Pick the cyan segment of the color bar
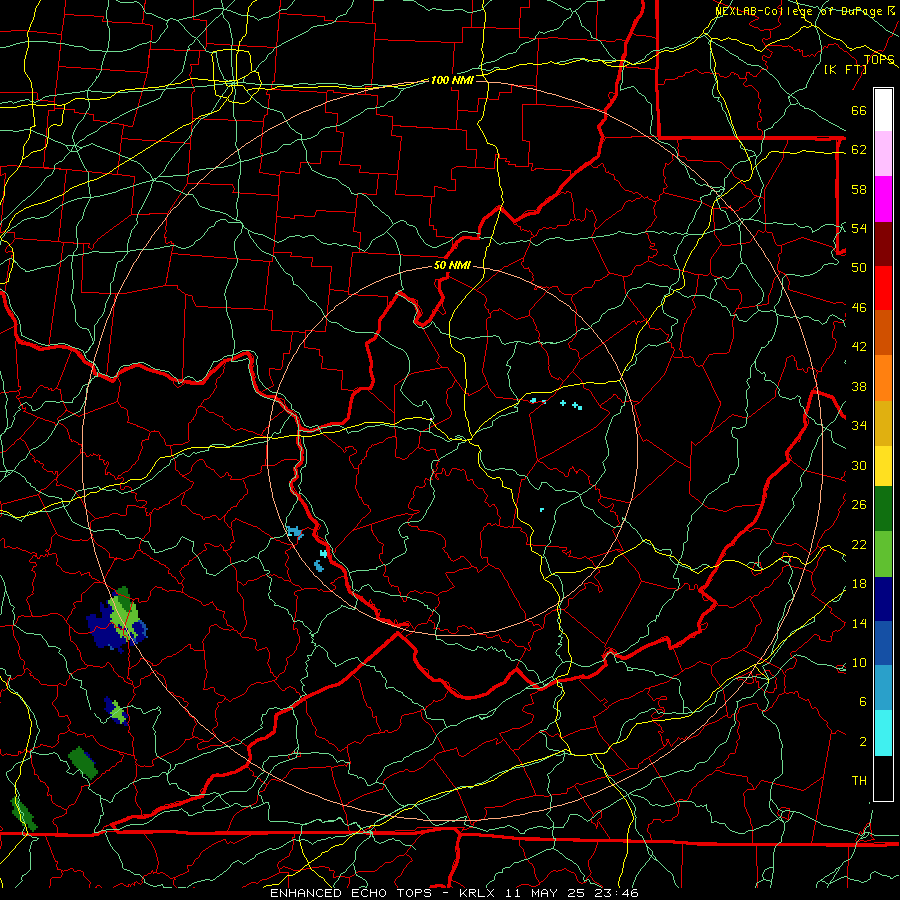Viewport: 900px width, 900px height. click(883, 733)
